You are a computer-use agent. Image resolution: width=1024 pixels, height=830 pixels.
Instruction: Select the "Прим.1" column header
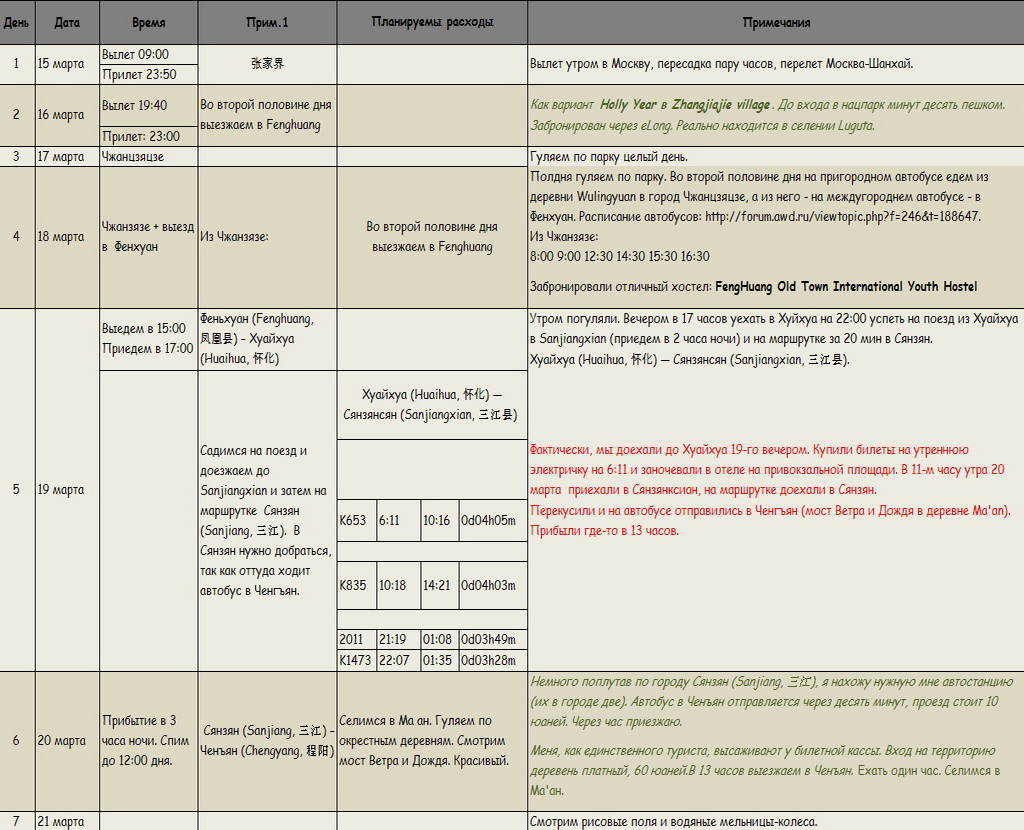tap(268, 22)
